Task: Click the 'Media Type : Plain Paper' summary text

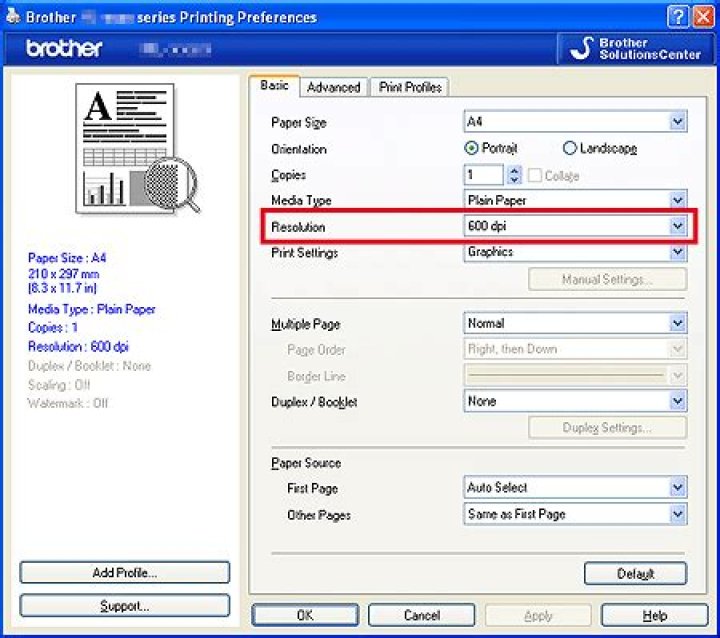Action: point(91,309)
